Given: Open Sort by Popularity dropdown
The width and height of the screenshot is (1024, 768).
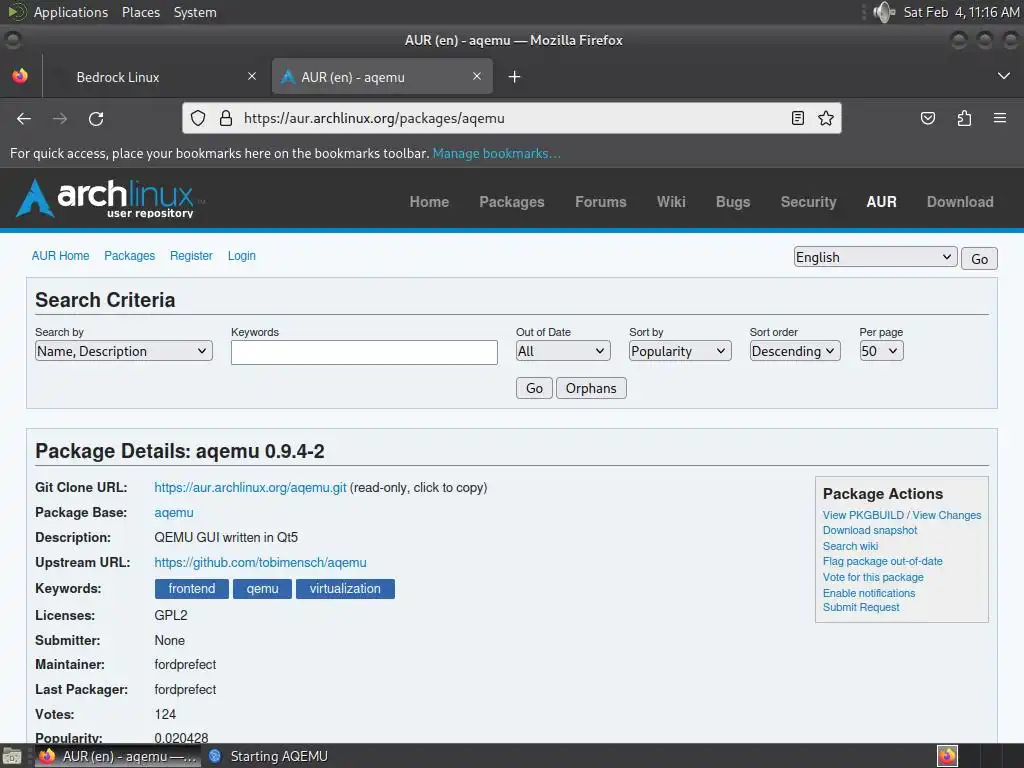Looking at the screenshot, I should pos(680,351).
